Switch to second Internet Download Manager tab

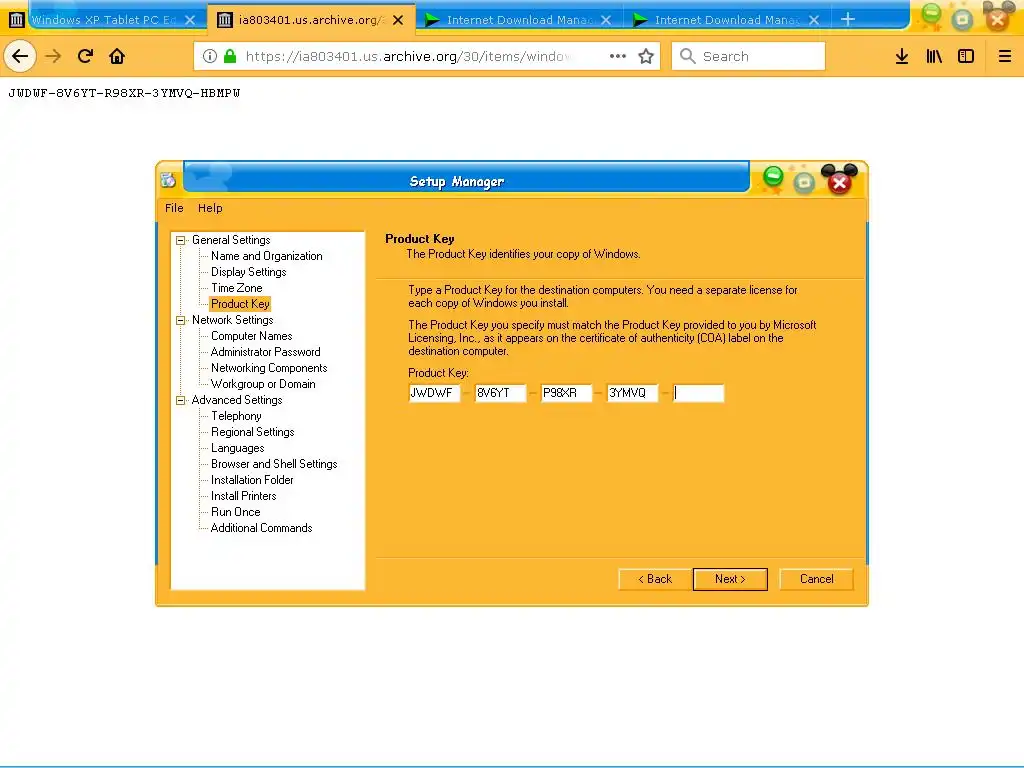point(727,20)
